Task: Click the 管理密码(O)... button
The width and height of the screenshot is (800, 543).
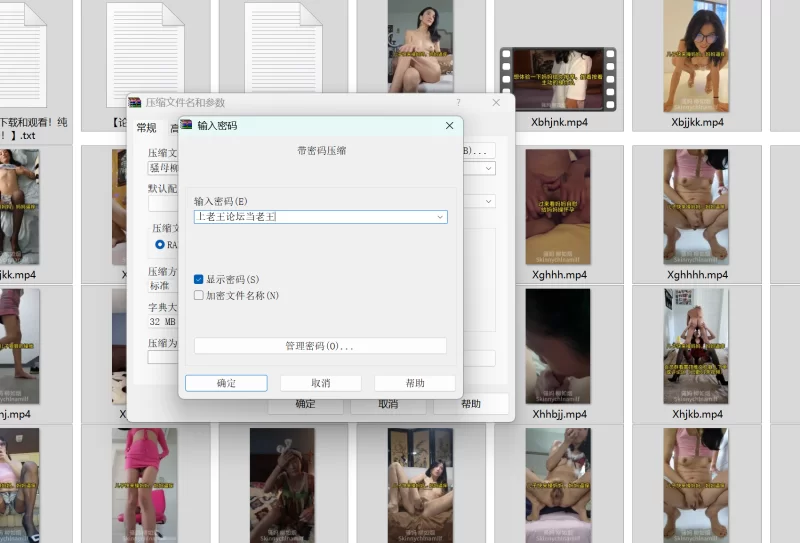Action: 320,346
